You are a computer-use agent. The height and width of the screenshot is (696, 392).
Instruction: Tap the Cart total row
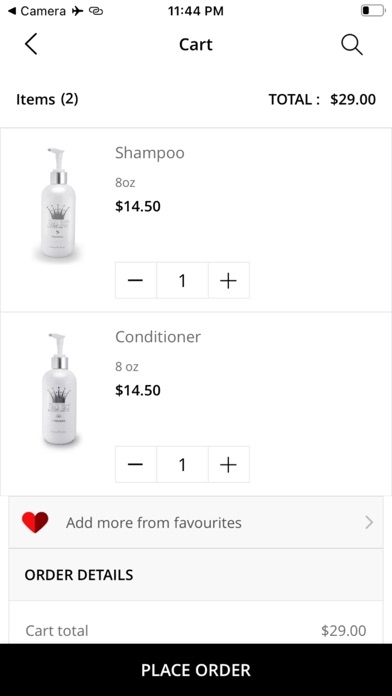coord(196,630)
